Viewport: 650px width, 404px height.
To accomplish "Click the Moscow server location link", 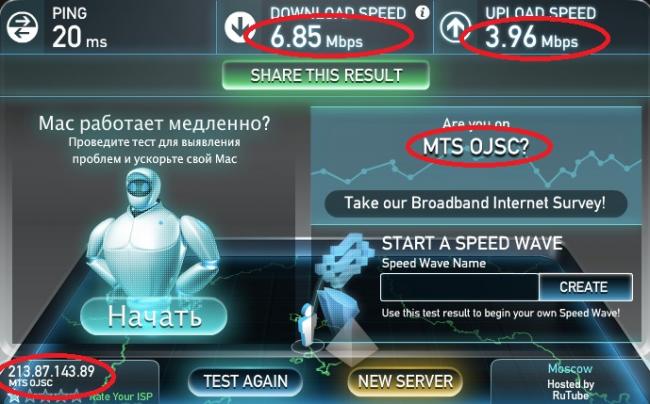I will [570, 368].
